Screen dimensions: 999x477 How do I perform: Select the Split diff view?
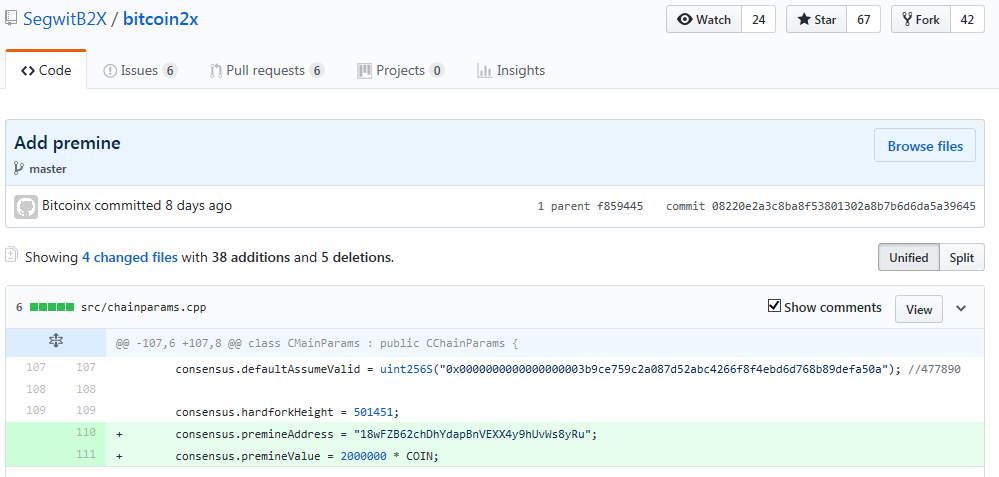[961, 257]
